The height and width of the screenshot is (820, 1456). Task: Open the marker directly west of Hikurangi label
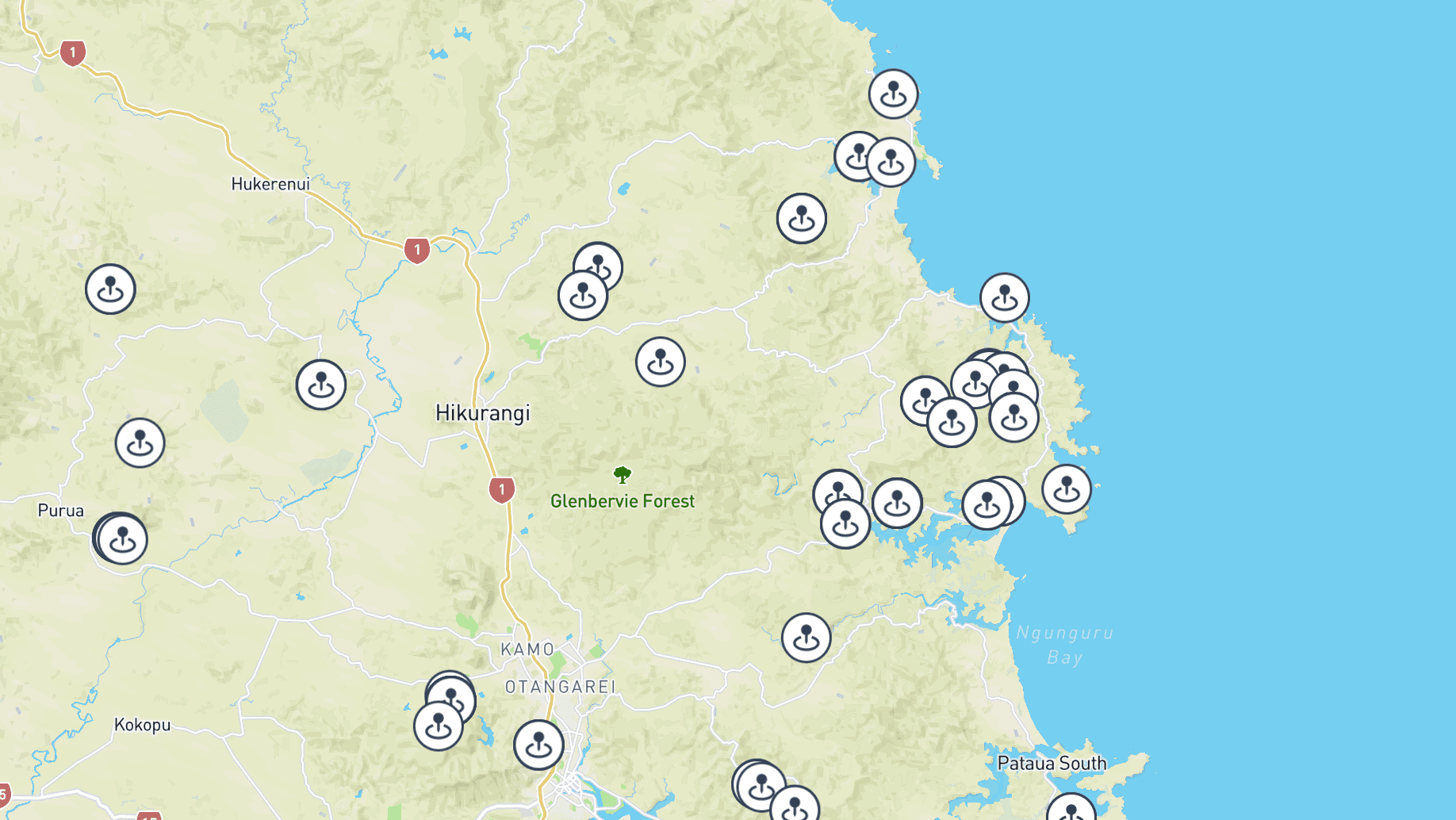(x=321, y=385)
